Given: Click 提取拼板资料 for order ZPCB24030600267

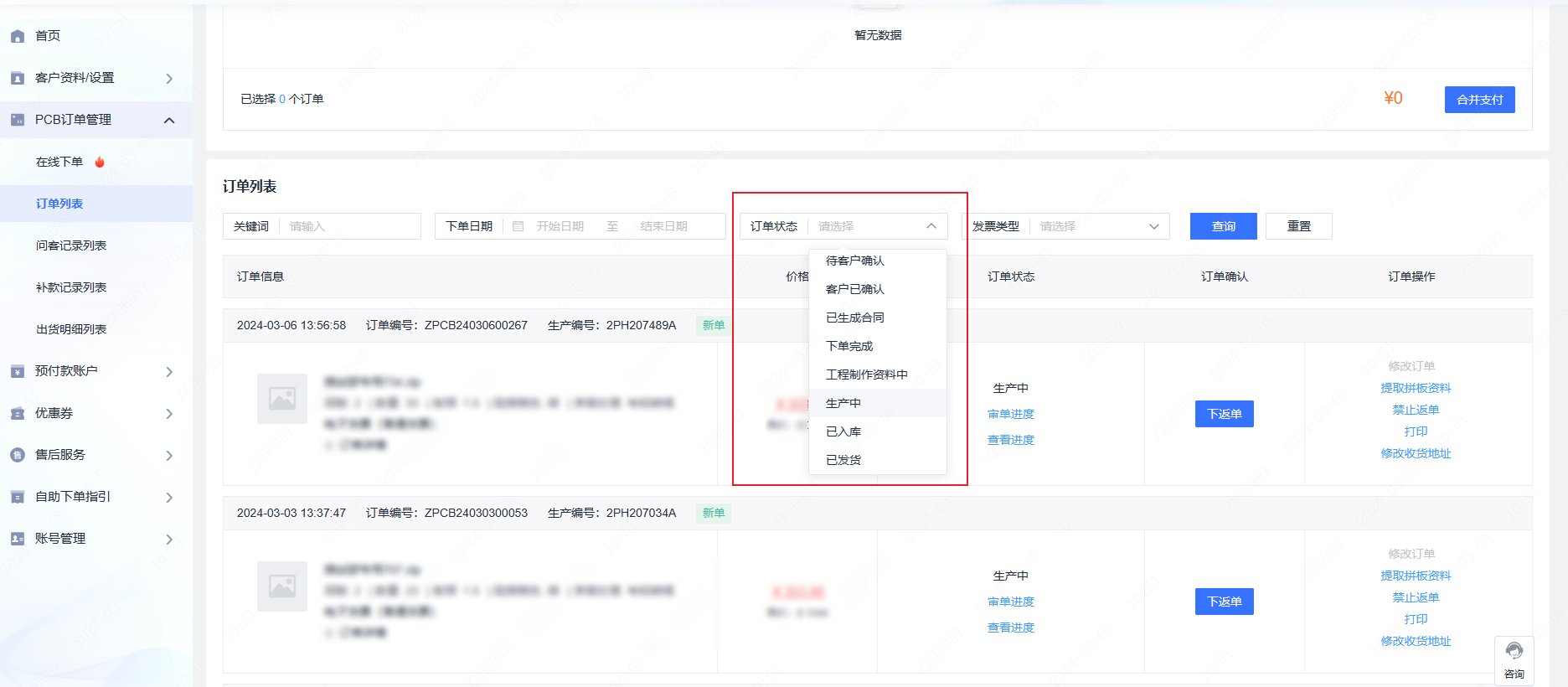Looking at the screenshot, I should click(1416, 388).
